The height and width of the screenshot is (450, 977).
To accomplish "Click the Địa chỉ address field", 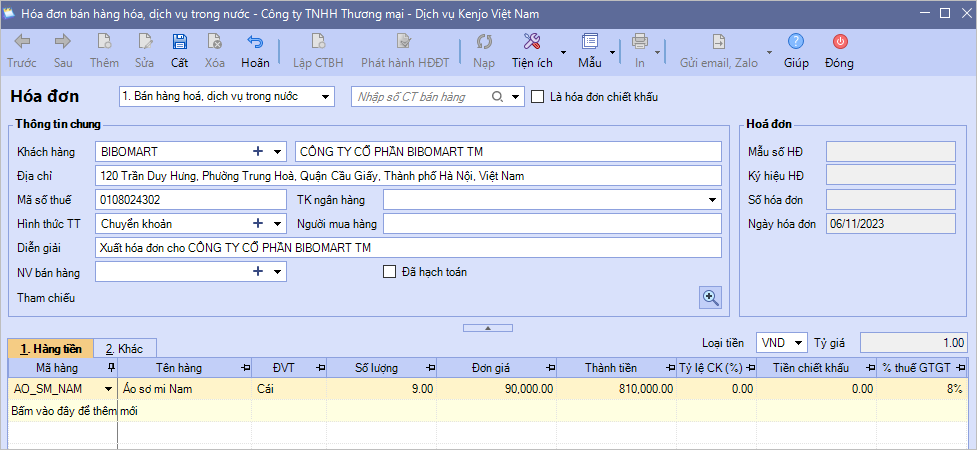I will tap(408, 176).
